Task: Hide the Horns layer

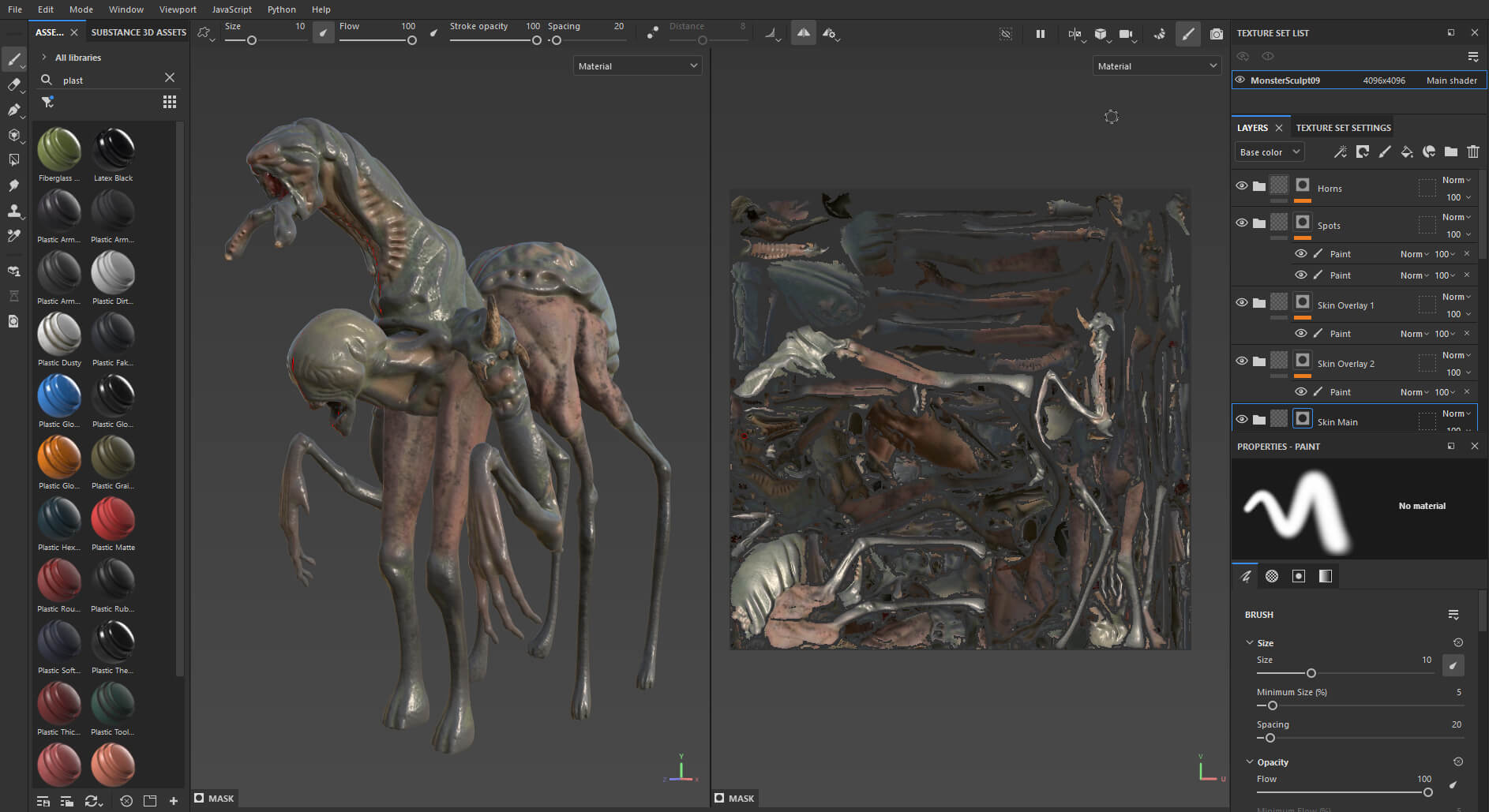Action: pos(1241,186)
